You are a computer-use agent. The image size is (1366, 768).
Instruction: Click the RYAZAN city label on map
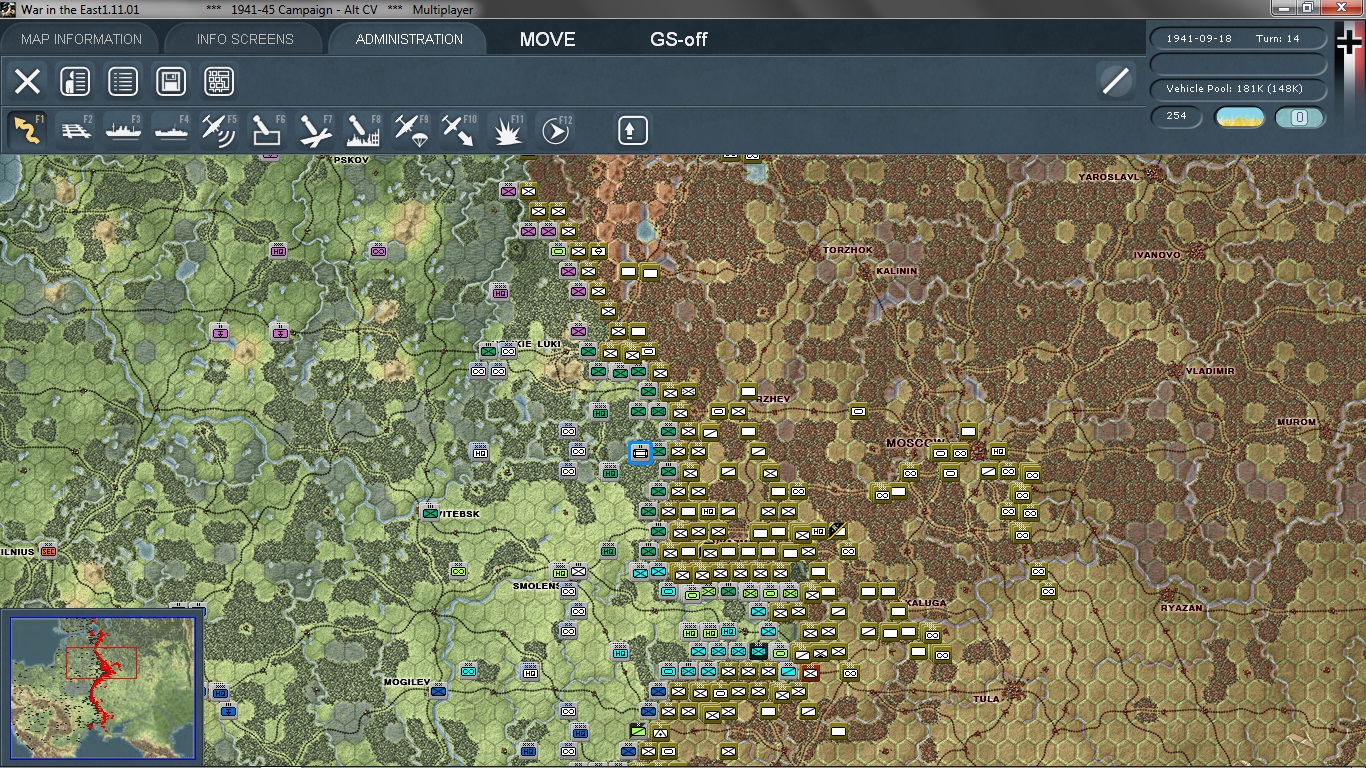[x=1182, y=608]
